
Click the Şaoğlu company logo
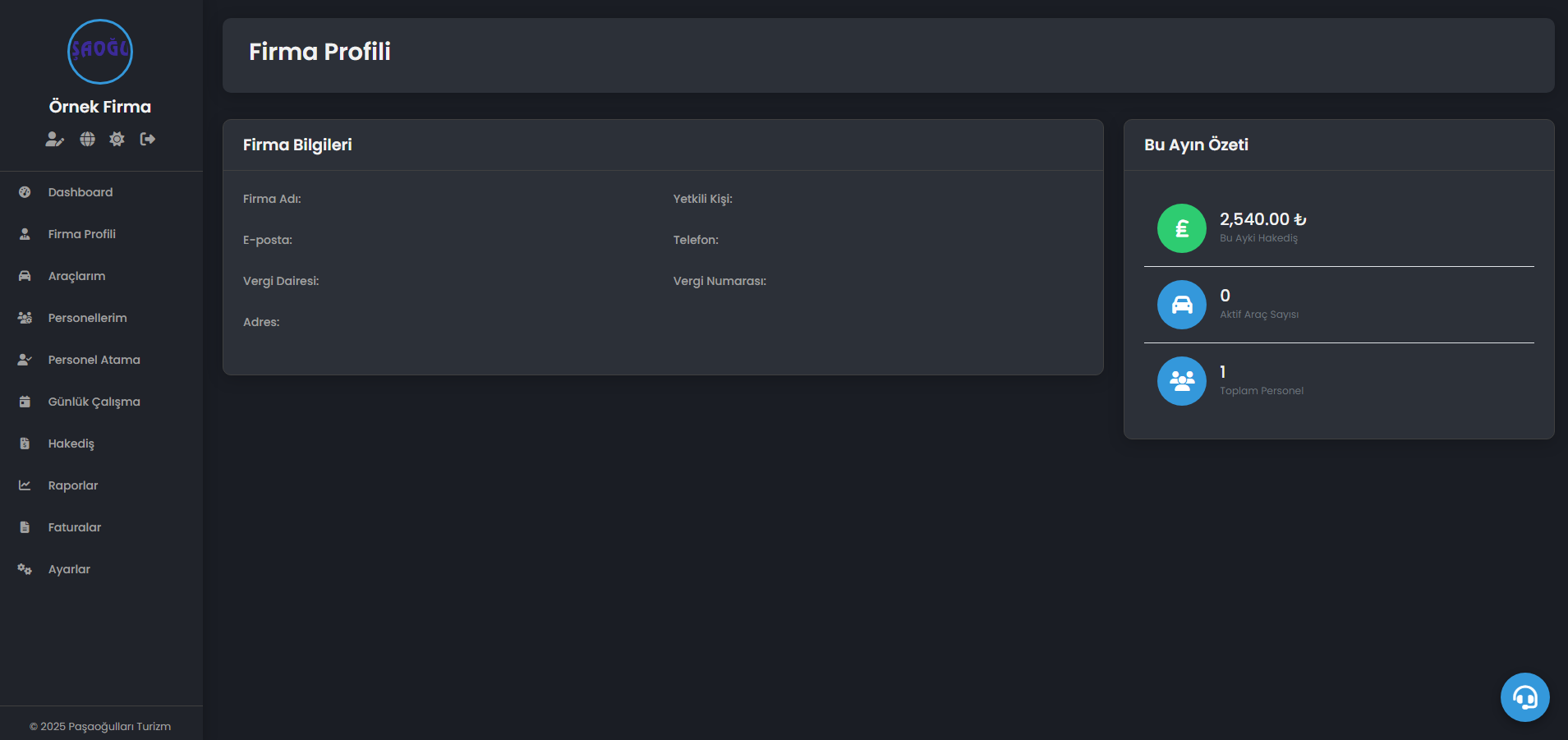[x=100, y=52]
